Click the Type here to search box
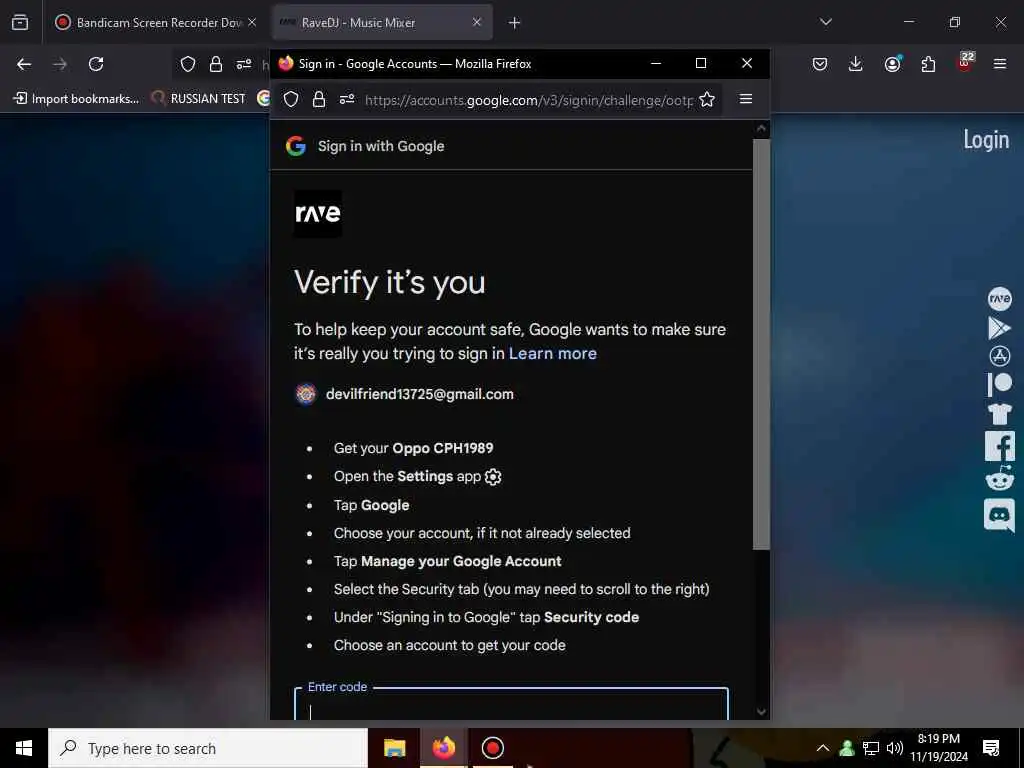This screenshot has width=1024, height=768. coord(208,748)
